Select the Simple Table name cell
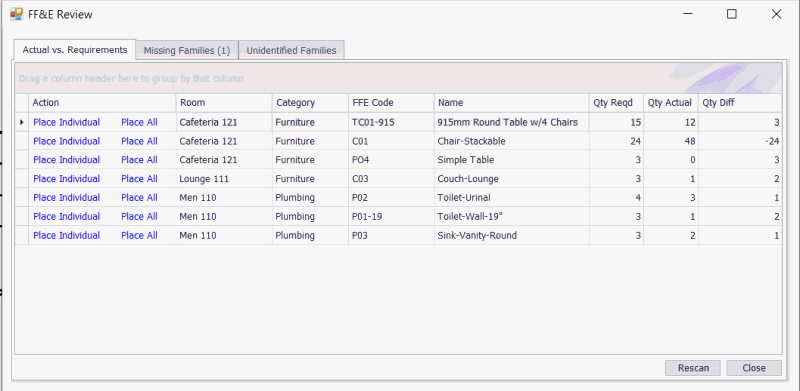The width and height of the screenshot is (800, 391). pyautogui.click(x=512, y=160)
